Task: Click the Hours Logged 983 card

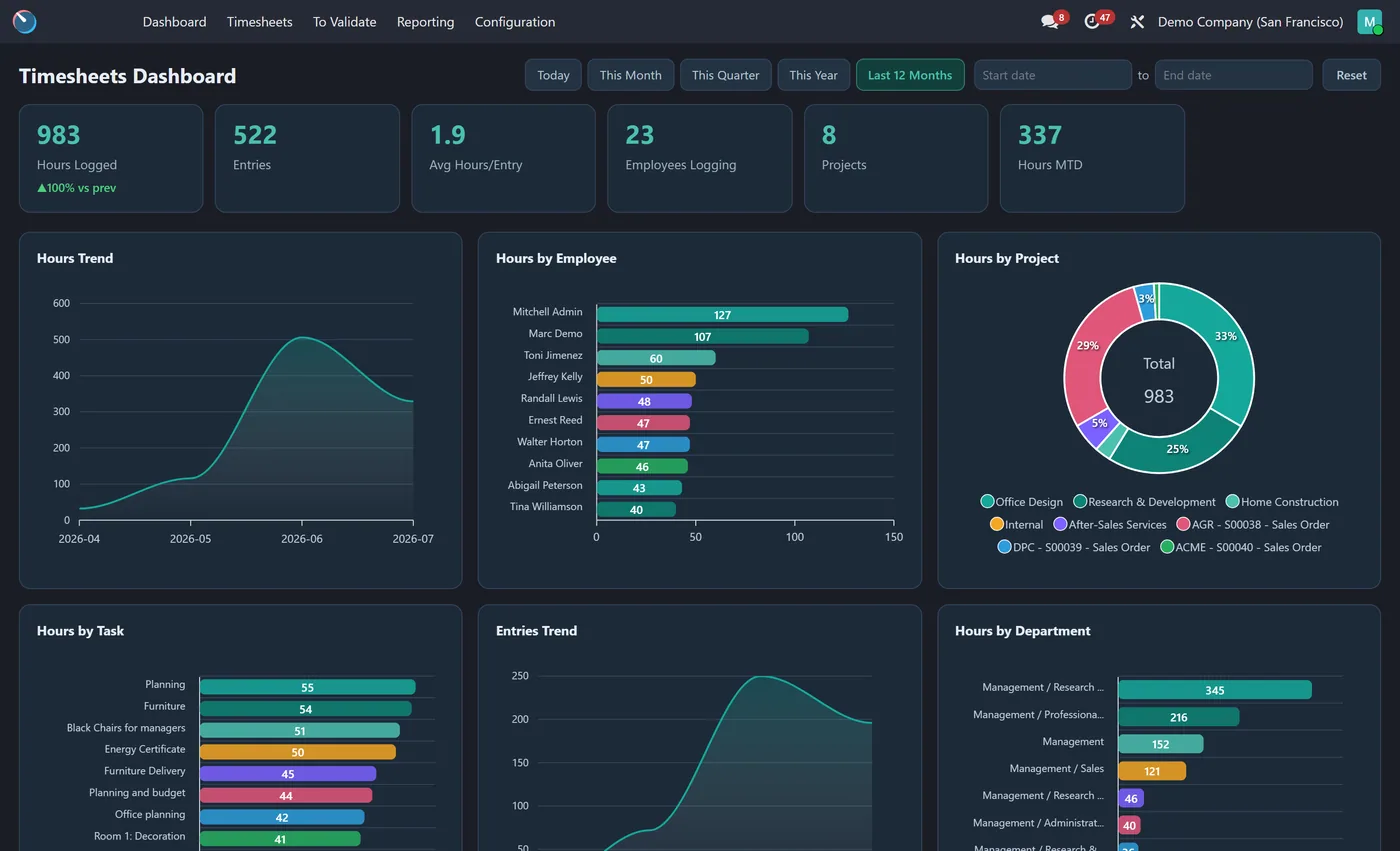Action: pyautogui.click(x=111, y=158)
